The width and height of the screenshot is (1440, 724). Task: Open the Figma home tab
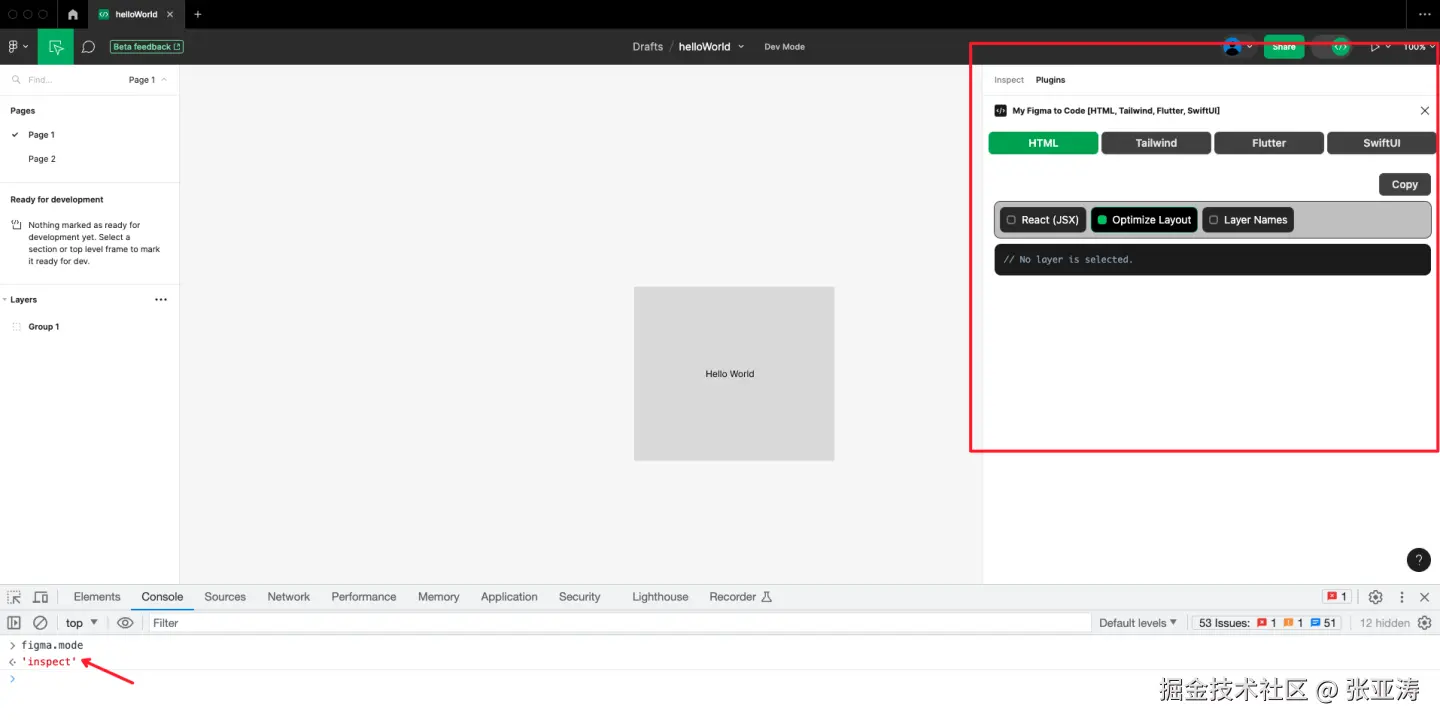tap(72, 14)
